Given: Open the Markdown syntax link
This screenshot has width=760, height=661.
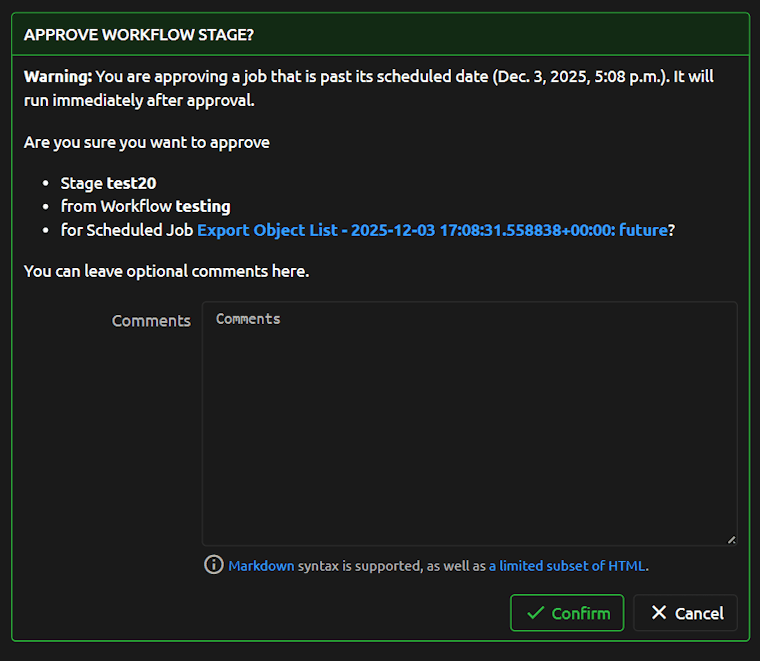Looking at the screenshot, I should point(261,566).
